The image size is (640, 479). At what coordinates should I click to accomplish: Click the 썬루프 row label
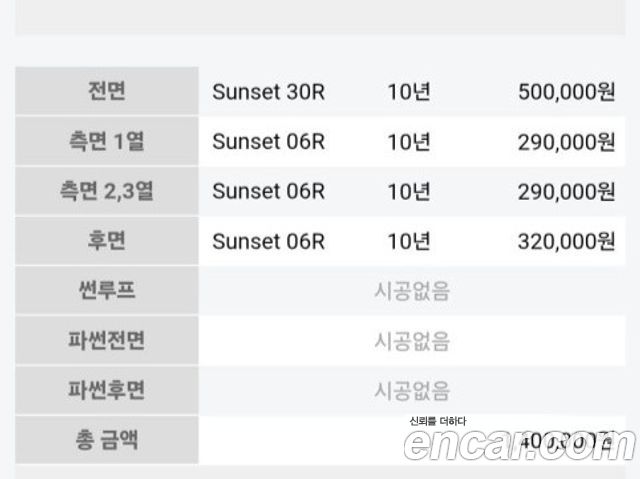(106, 291)
